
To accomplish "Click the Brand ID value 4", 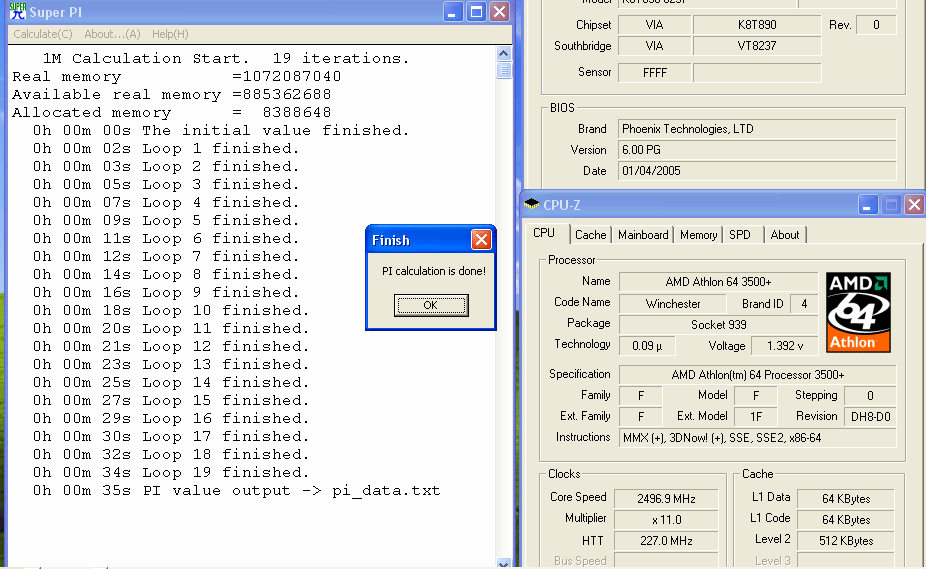I will coord(804,304).
